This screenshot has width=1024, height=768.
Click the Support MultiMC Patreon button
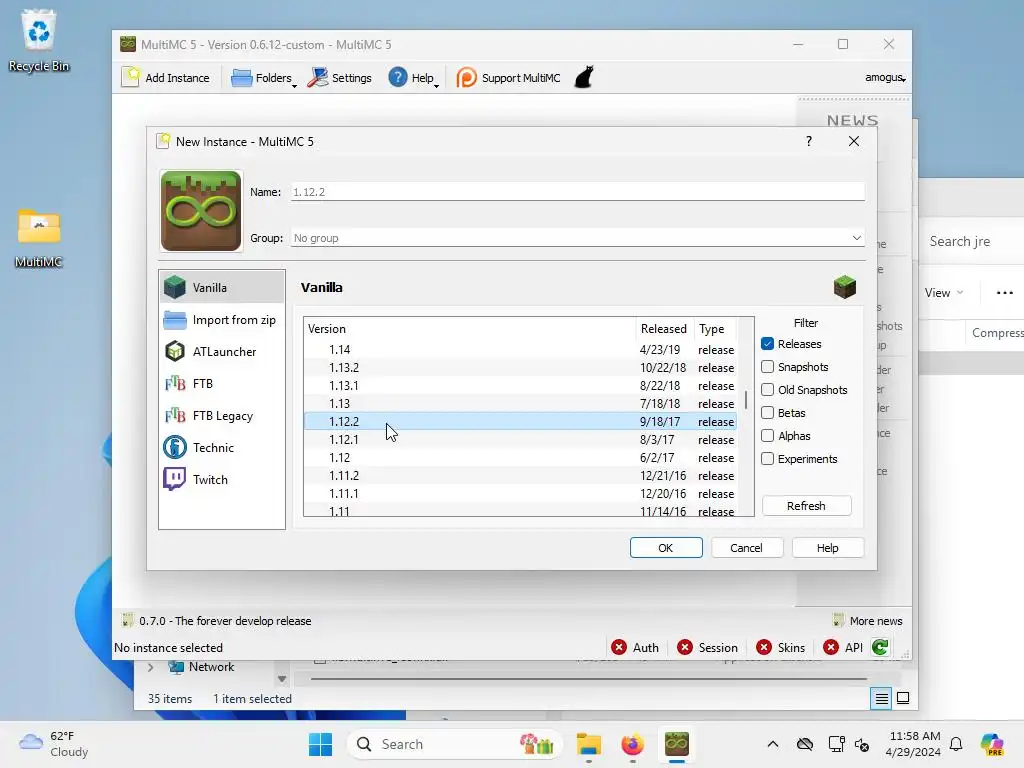(x=508, y=78)
